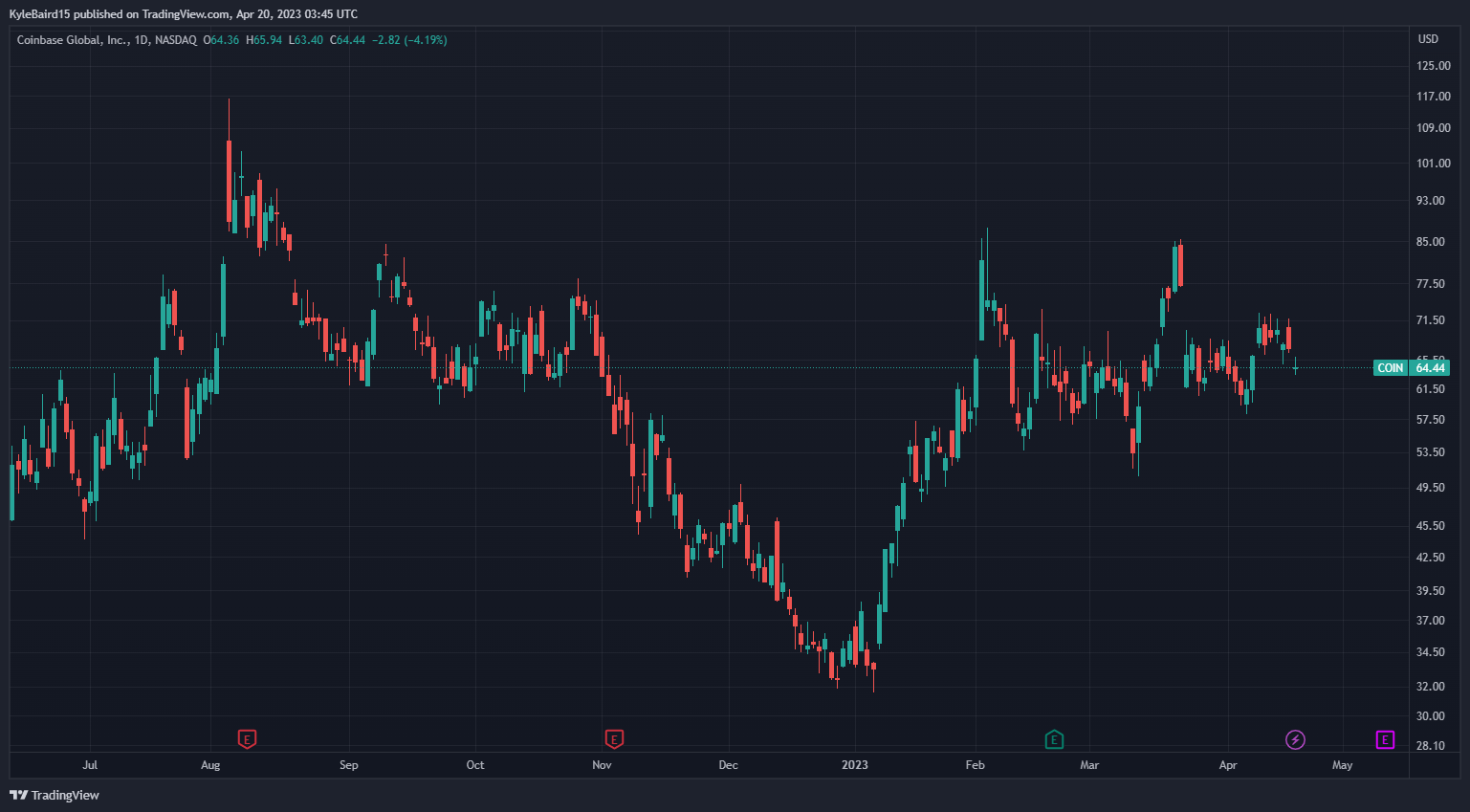Click the magenta upcoming earnings icon near May
Image resolution: width=1470 pixels, height=812 pixels.
click(x=1383, y=739)
